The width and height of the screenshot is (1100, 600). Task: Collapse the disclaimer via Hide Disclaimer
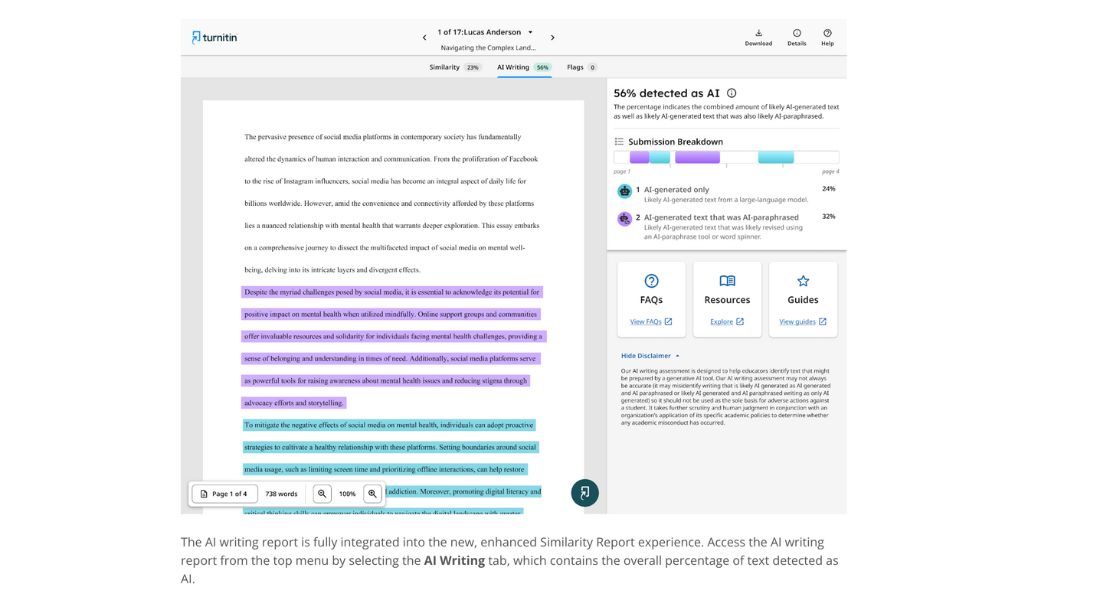643,355
